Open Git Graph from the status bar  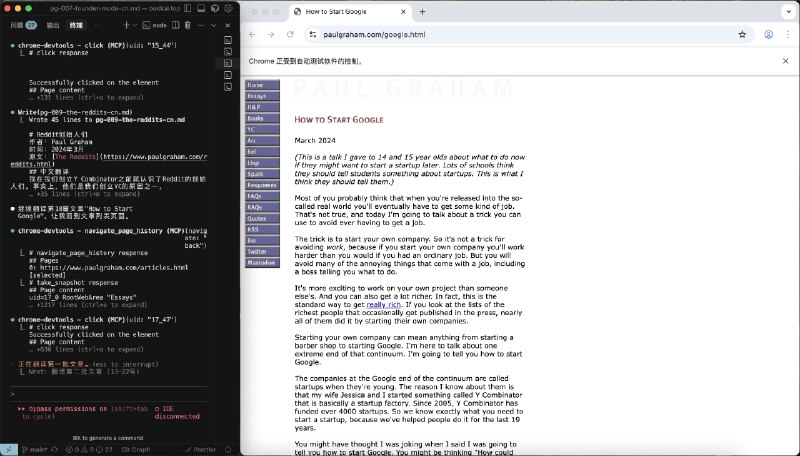pyautogui.click(x=136, y=449)
